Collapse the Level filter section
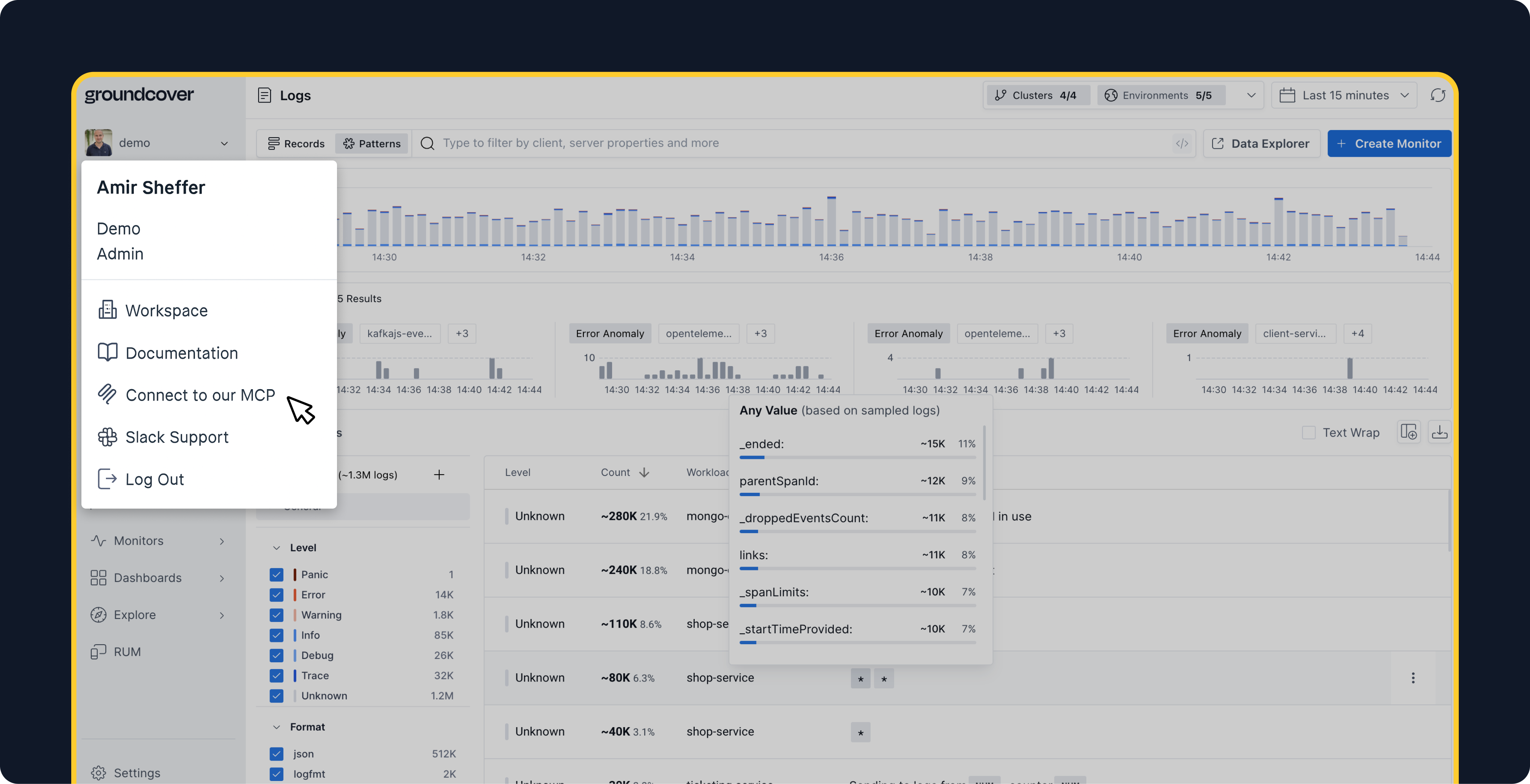1530x784 pixels. [276, 547]
